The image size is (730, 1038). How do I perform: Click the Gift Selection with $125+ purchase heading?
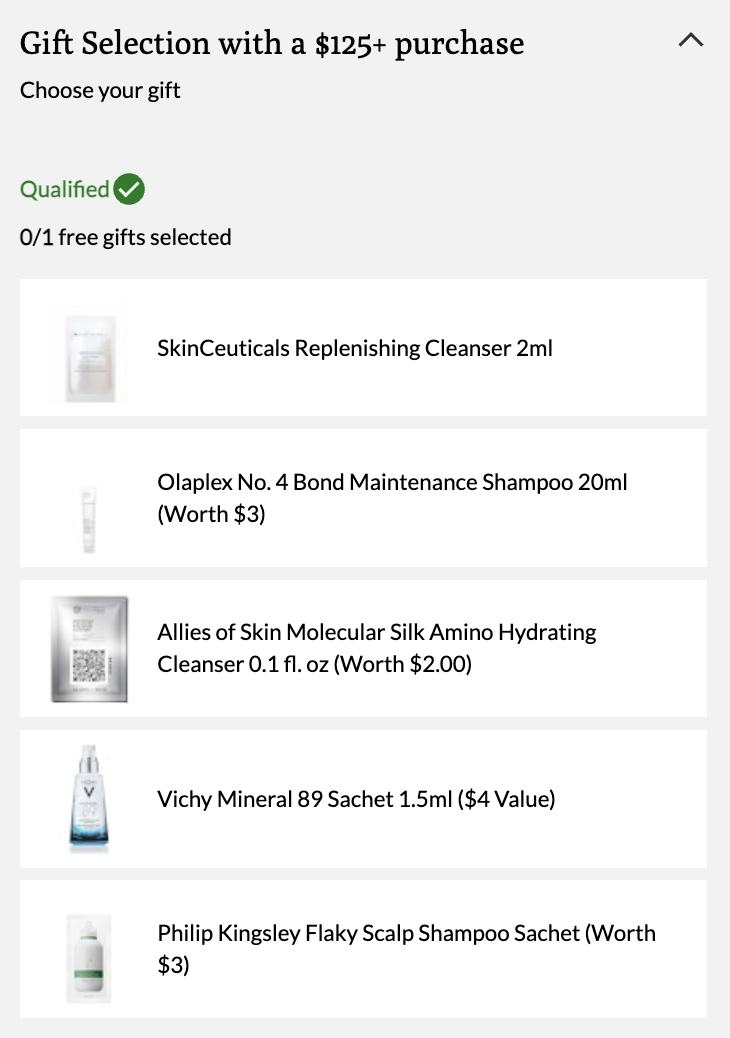(x=272, y=44)
